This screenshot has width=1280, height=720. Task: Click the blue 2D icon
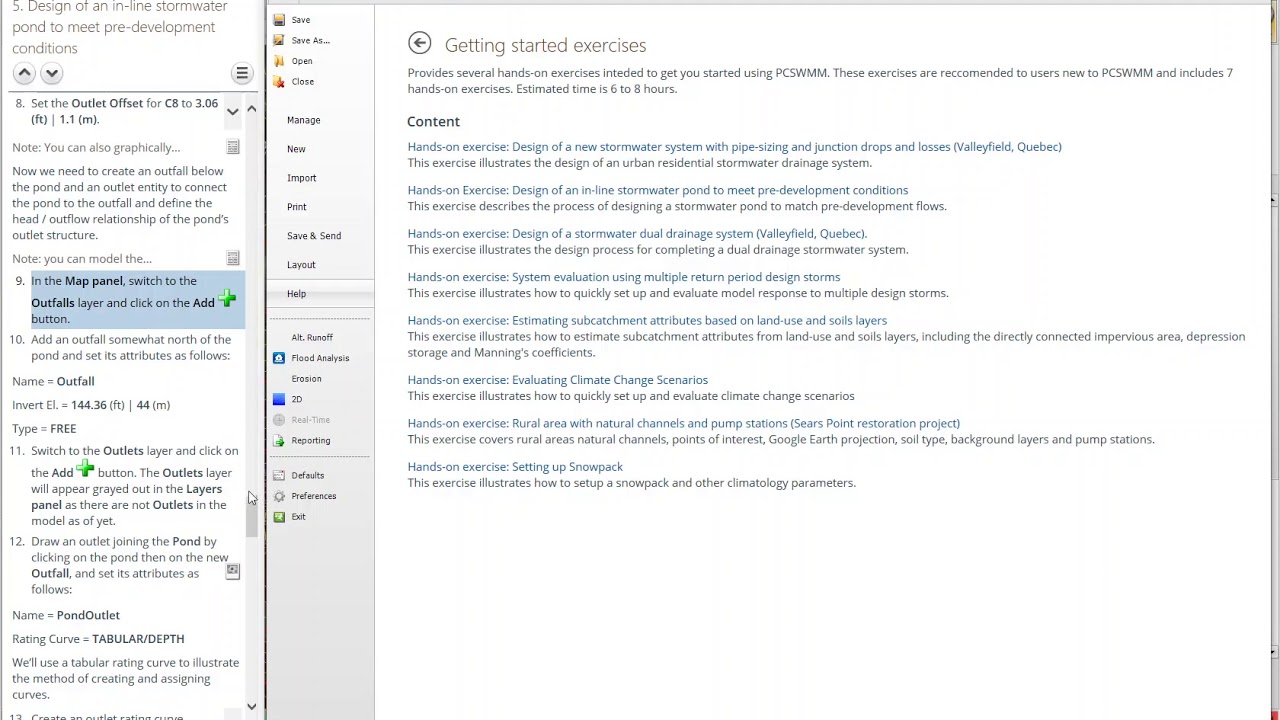click(279, 399)
